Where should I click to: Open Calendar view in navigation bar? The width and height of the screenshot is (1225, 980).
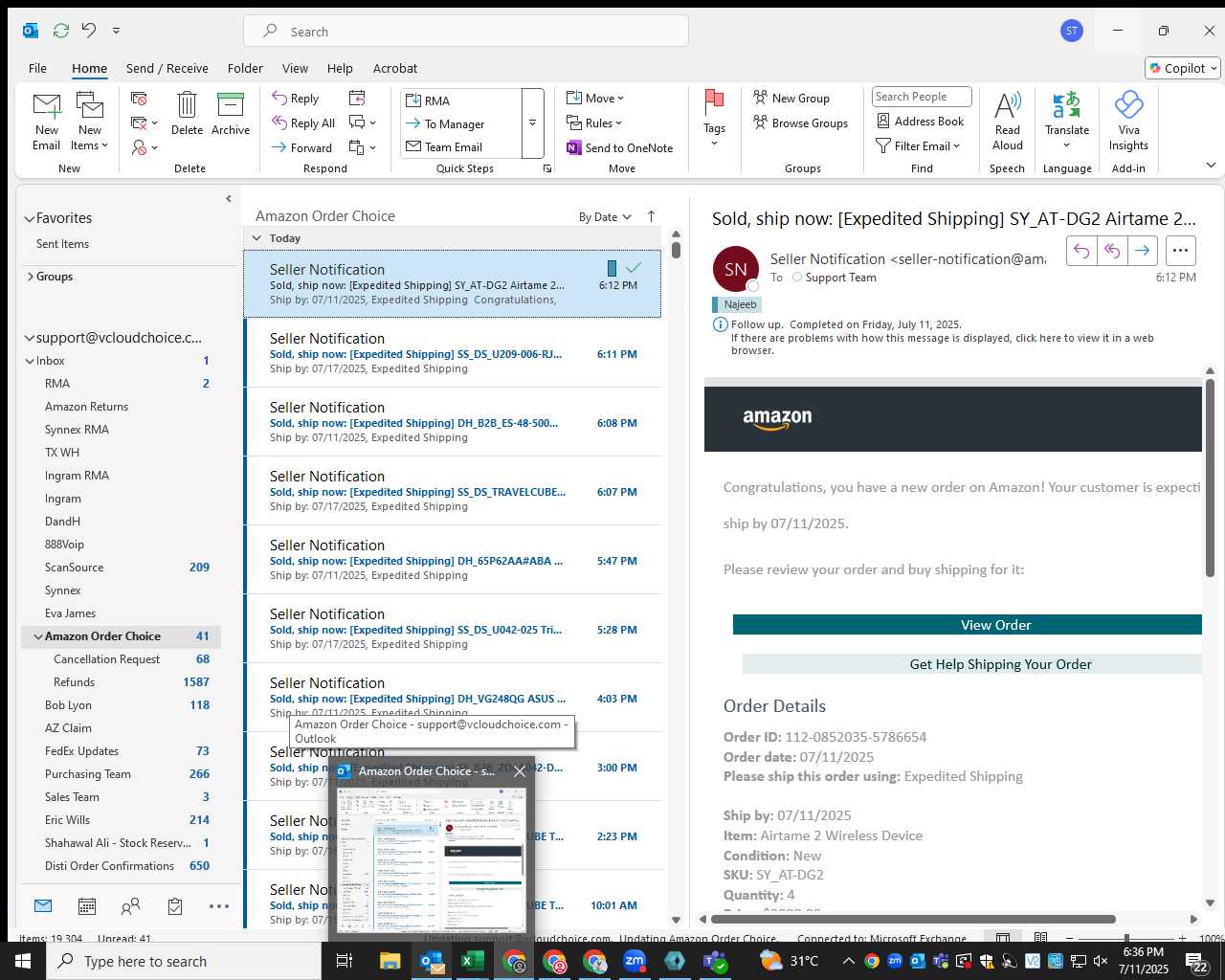point(87,905)
